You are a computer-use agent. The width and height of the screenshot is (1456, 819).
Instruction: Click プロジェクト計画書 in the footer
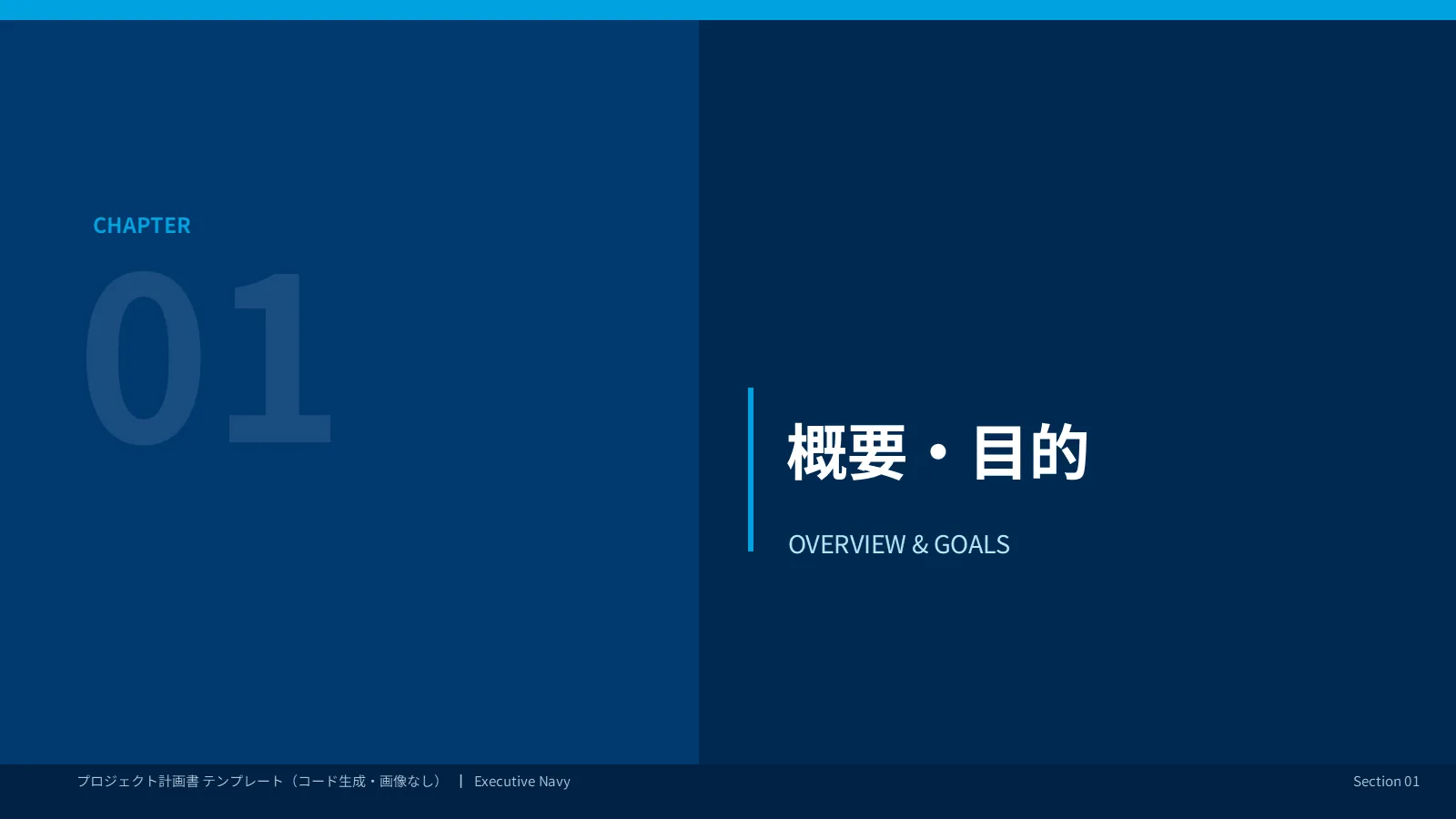tap(137, 781)
